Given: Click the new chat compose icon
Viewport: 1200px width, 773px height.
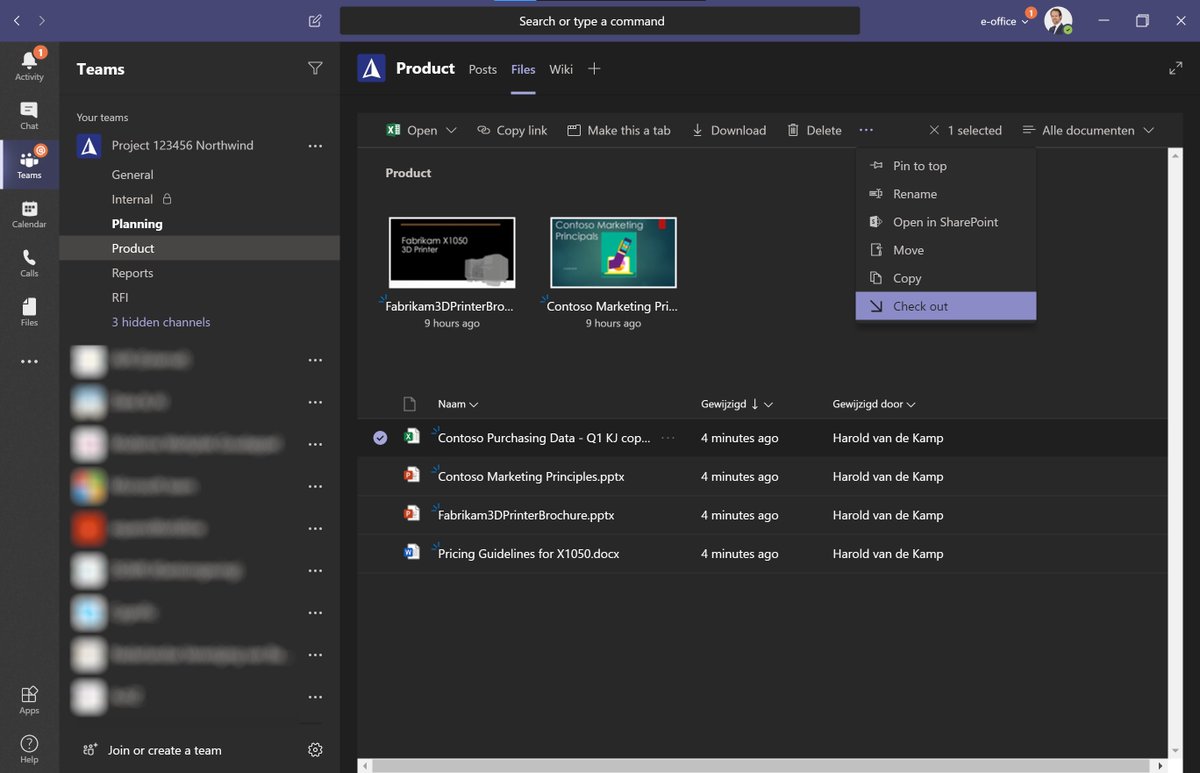Looking at the screenshot, I should coord(315,20).
